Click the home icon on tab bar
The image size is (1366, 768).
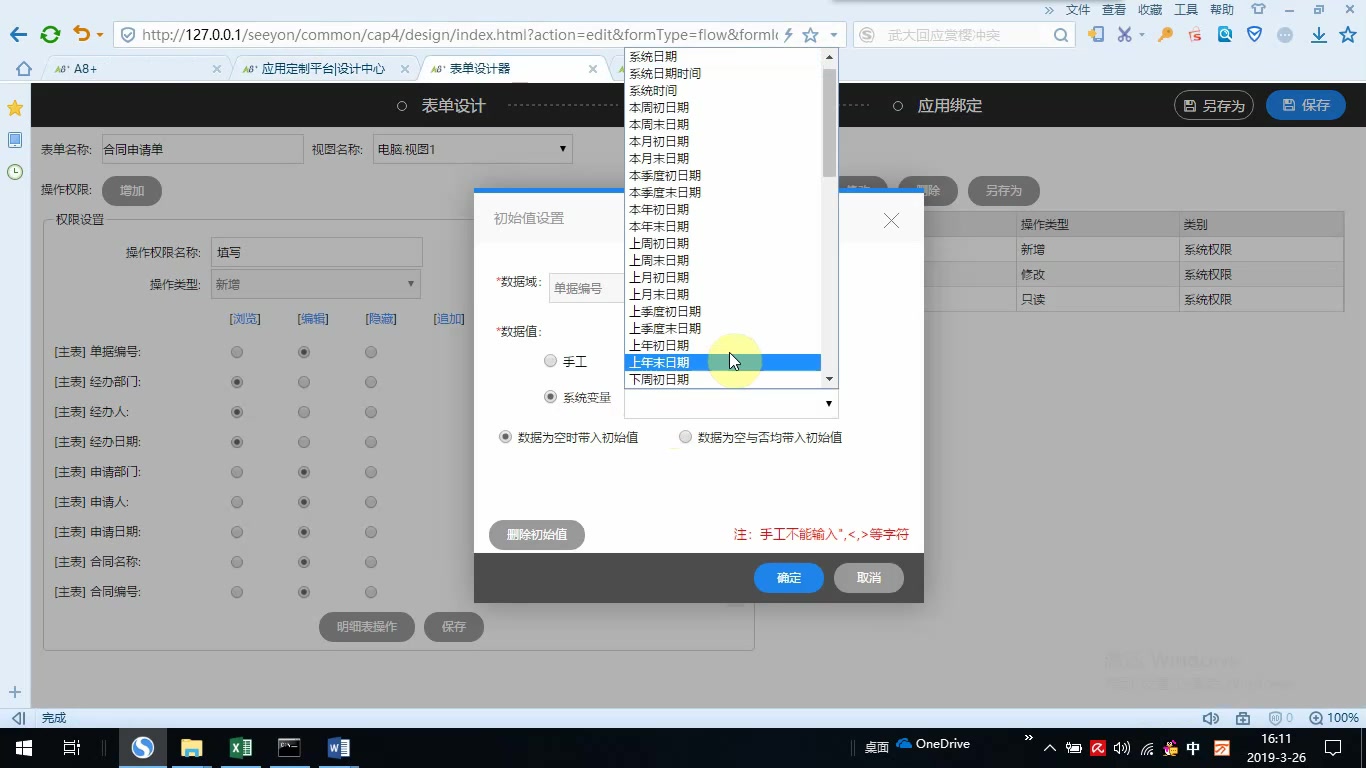pos(24,69)
